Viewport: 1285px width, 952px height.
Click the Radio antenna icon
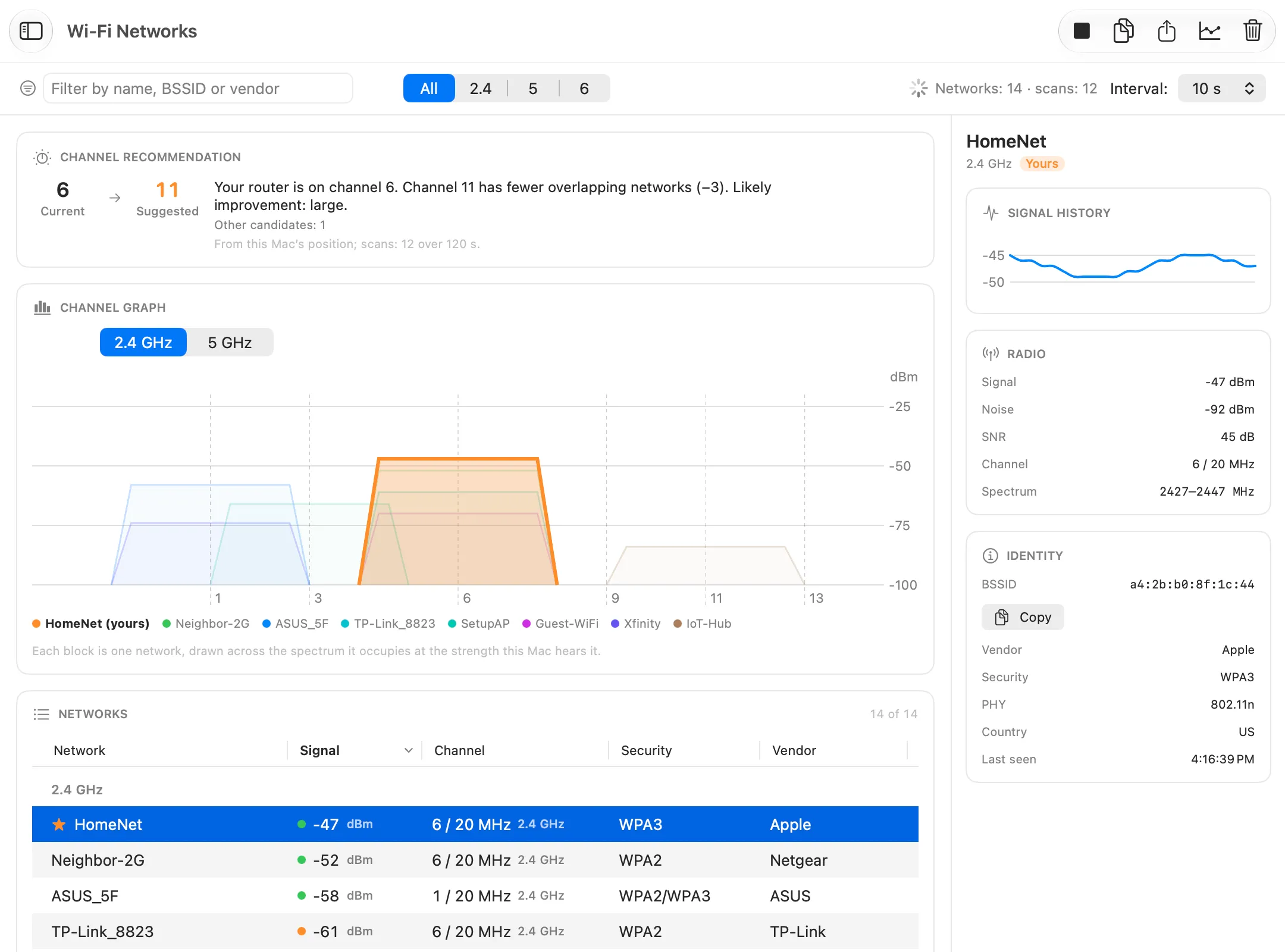(x=991, y=354)
